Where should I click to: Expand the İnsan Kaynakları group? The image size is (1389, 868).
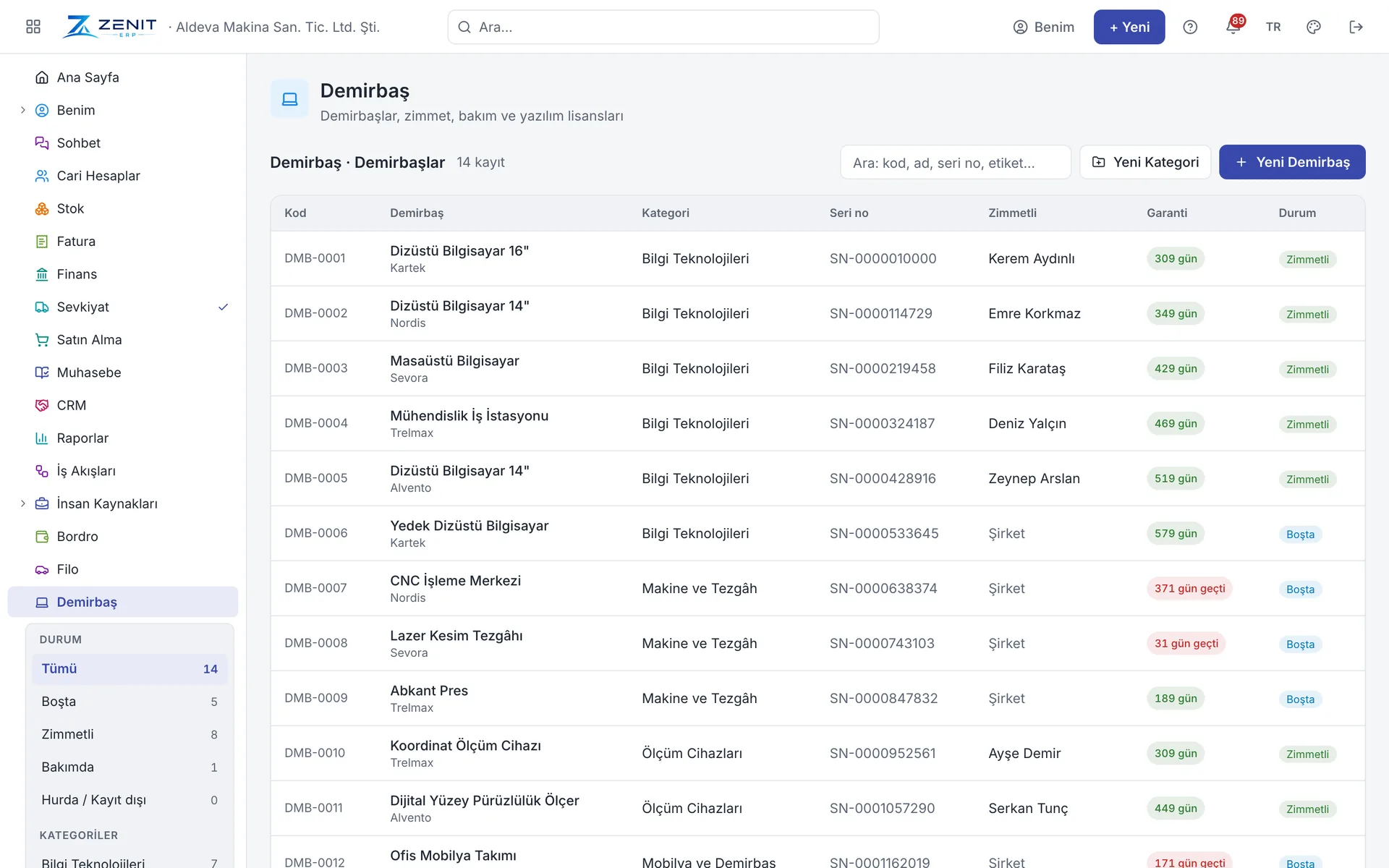click(x=22, y=503)
